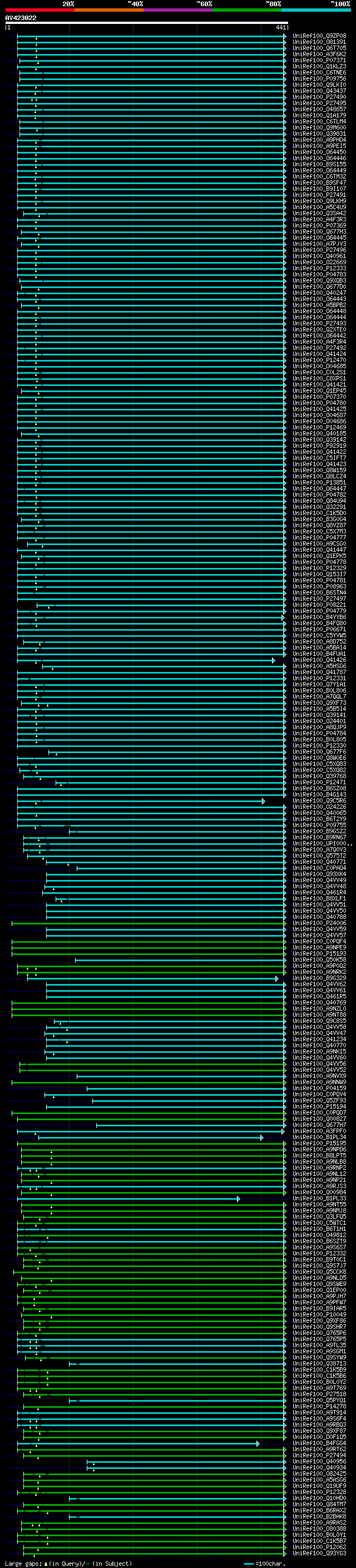Click label UniRef100_Q39831
The image size is (356, 1568).
coord(319,134)
